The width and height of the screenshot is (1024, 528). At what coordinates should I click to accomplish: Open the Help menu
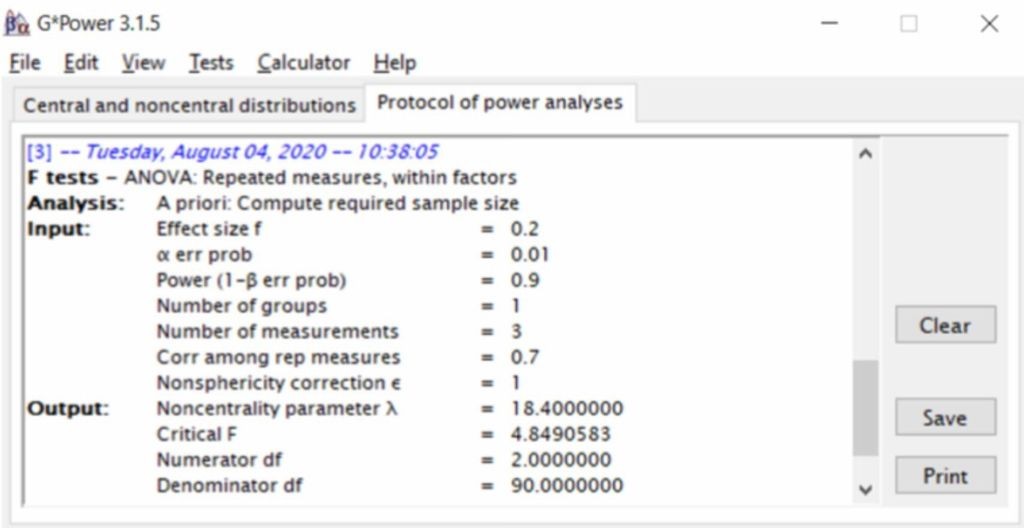[394, 63]
